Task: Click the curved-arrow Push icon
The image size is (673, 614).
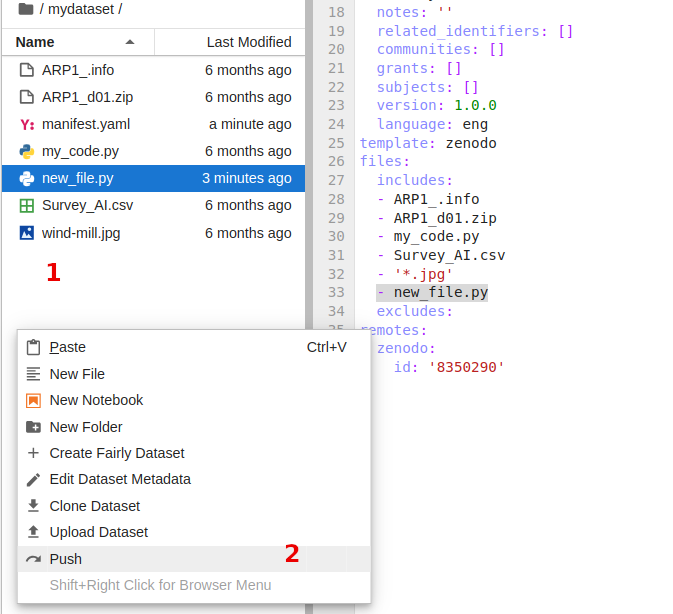Action: point(33,559)
